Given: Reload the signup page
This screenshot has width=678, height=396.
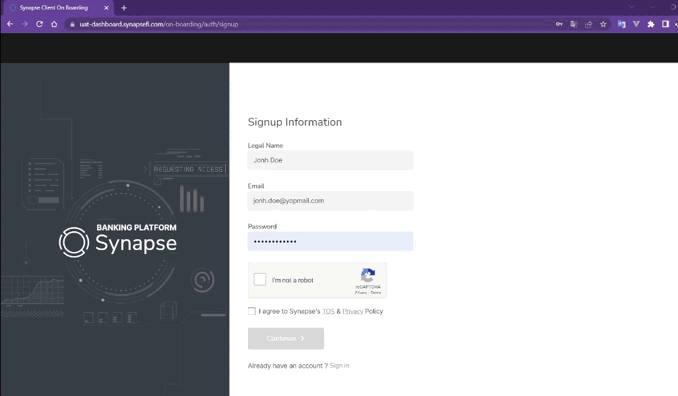Looking at the screenshot, I should click(x=39, y=24).
